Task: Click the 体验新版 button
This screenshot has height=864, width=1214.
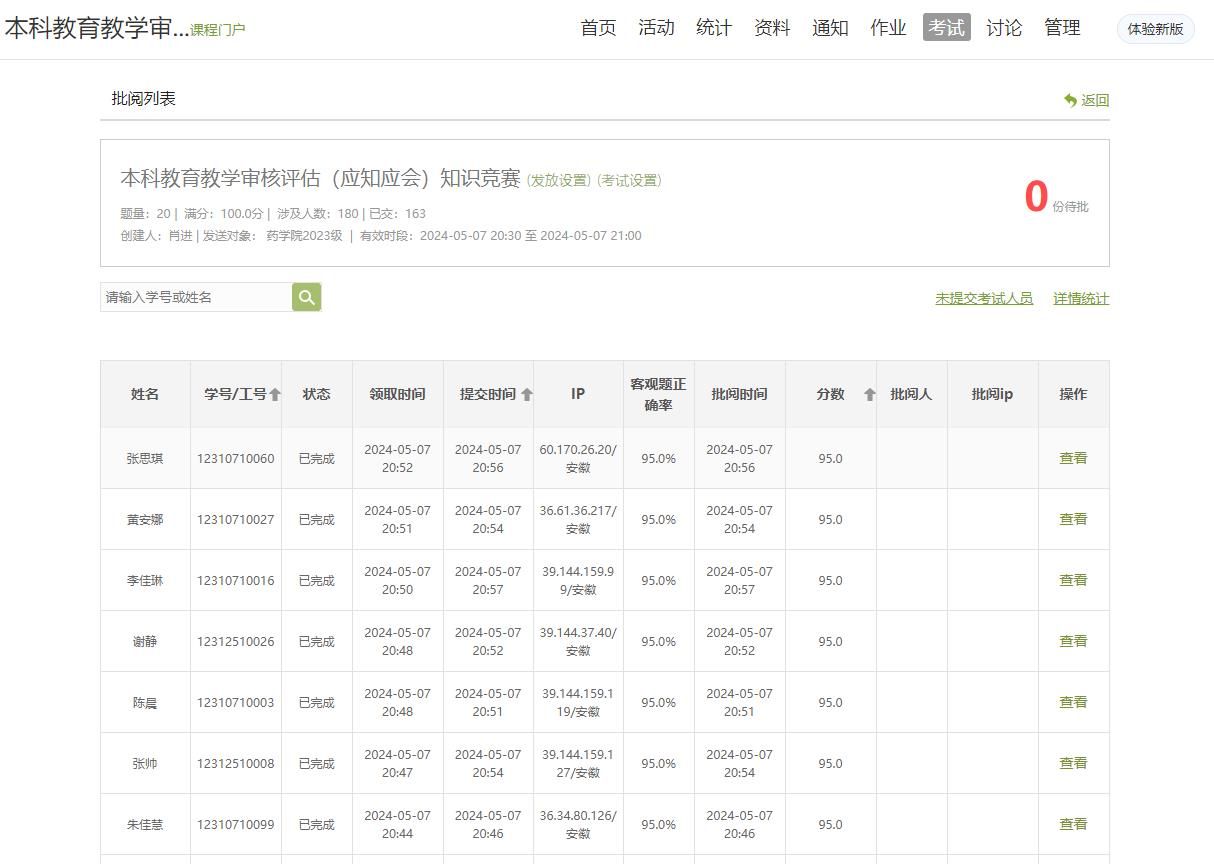Action: [x=1155, y=29]
